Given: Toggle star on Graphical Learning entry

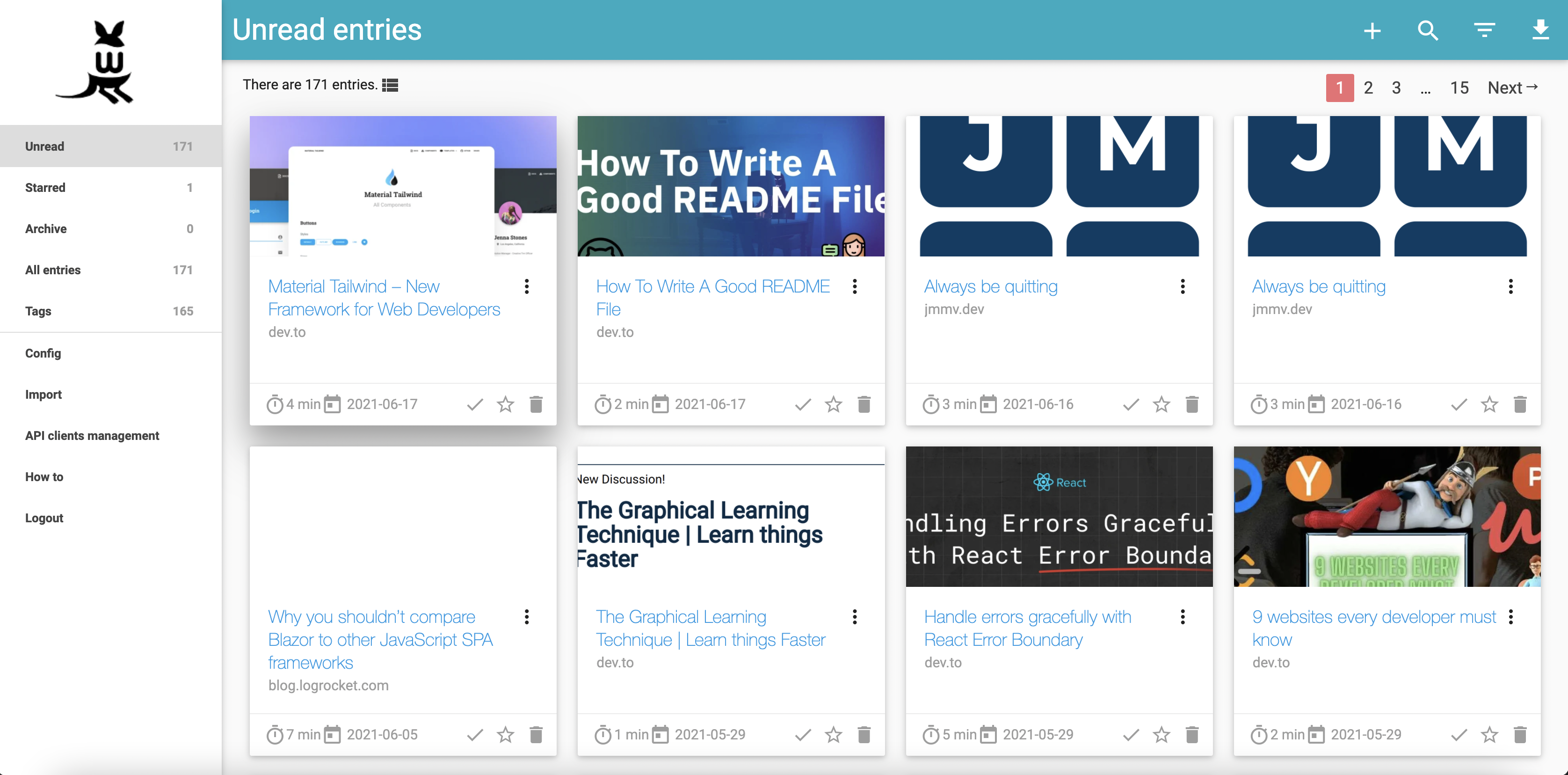Looking at the screenshot, I should [833, 735].
